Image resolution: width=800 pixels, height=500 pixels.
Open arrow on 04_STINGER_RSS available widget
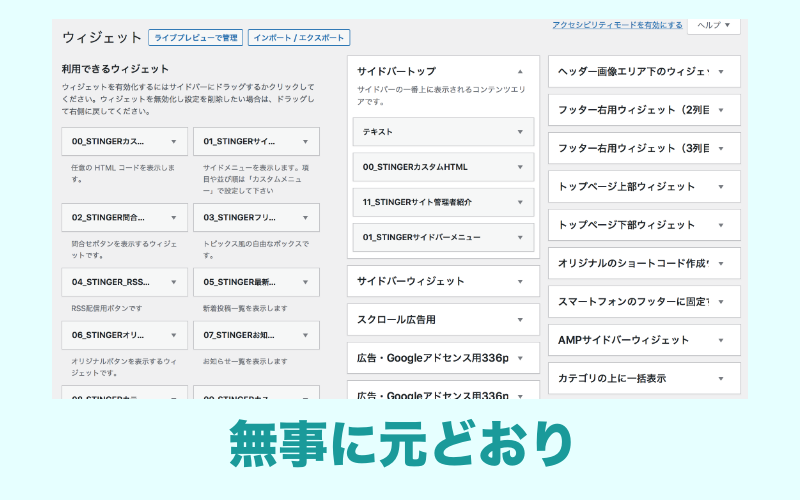tap(174, 282)
